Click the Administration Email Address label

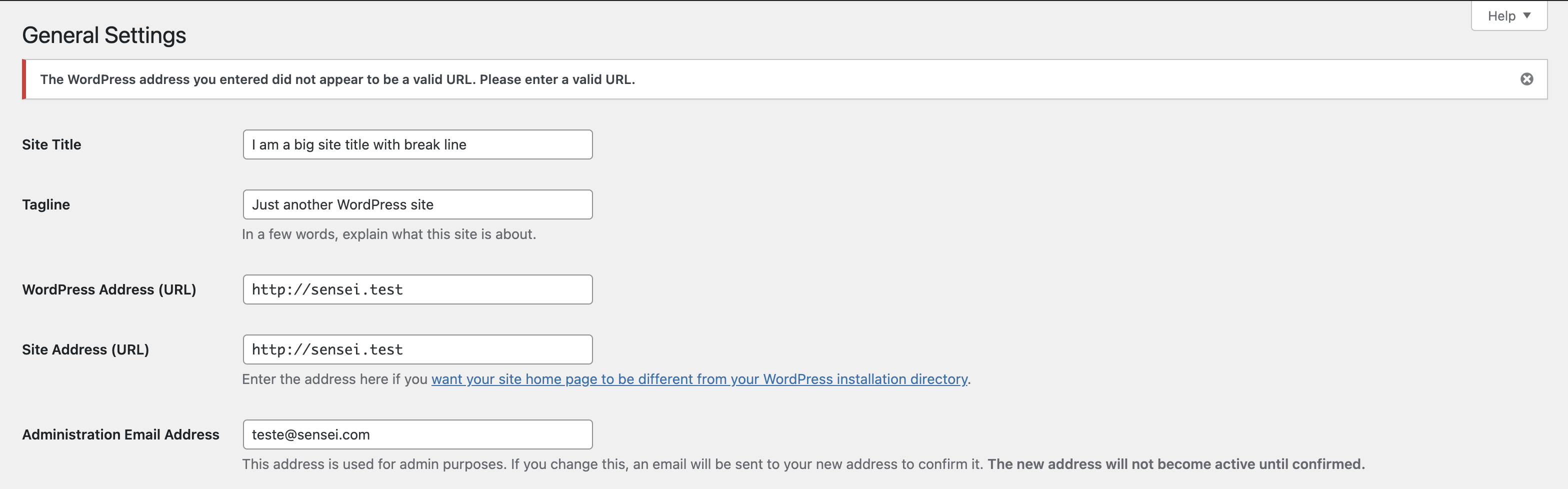click(120, 434)
